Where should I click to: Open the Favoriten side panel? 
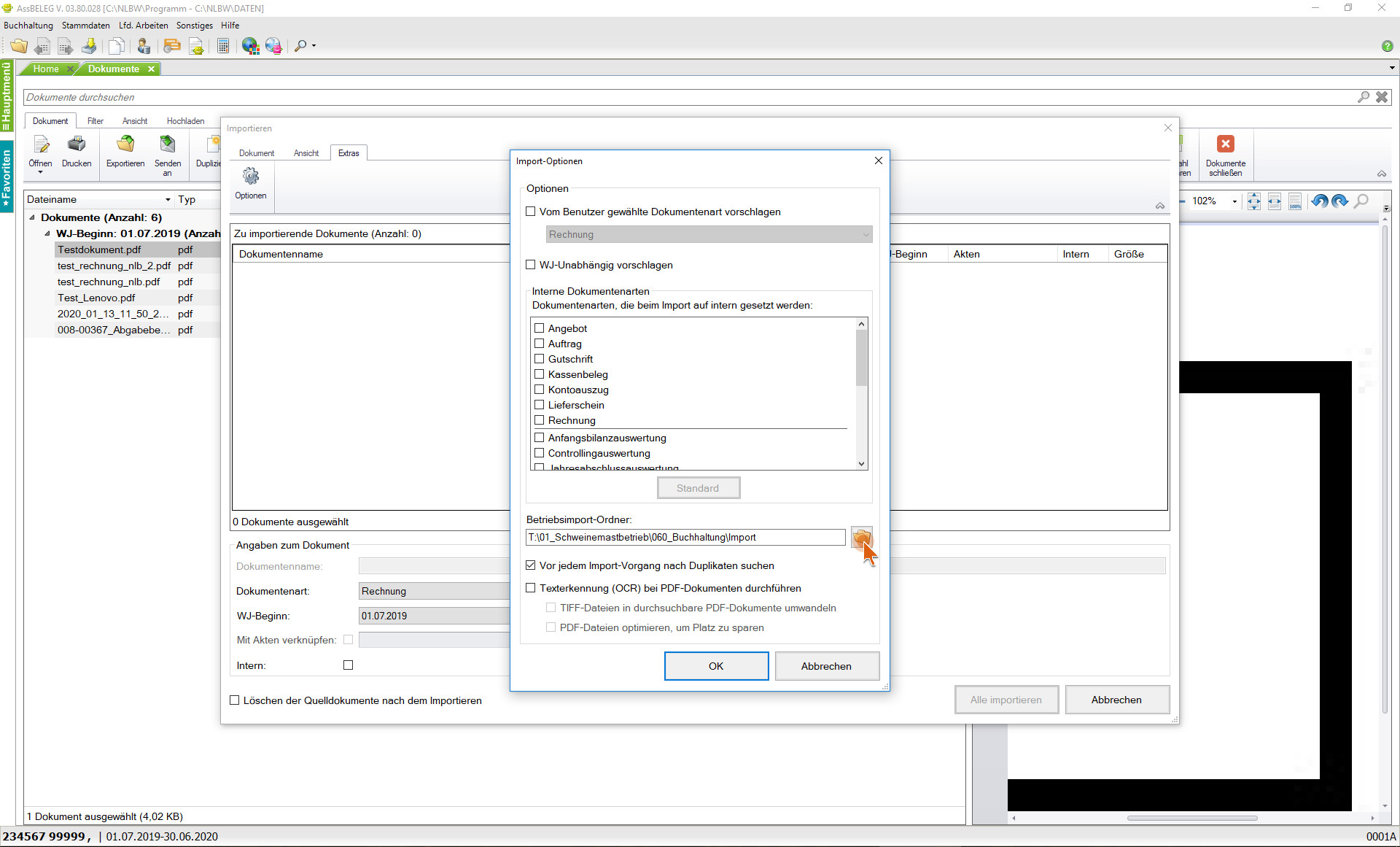coord(7,177)
